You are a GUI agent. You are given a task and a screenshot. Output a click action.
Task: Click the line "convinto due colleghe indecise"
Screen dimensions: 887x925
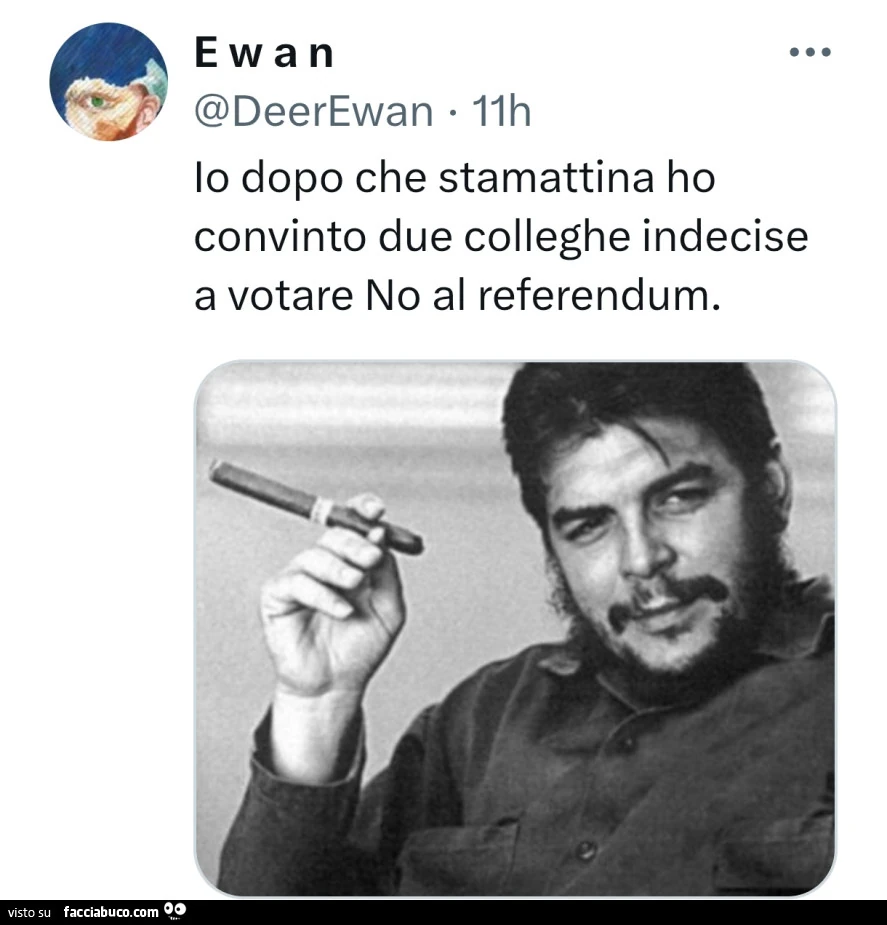(x=501, y=238)
